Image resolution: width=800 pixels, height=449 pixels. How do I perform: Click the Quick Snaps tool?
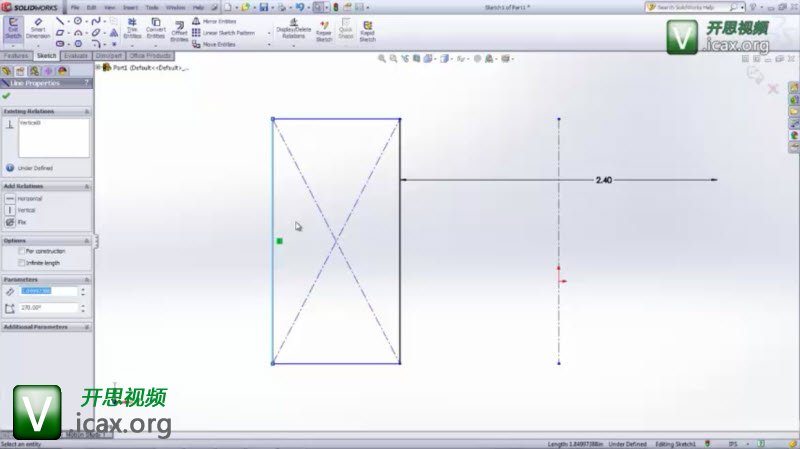coord(345,29)
